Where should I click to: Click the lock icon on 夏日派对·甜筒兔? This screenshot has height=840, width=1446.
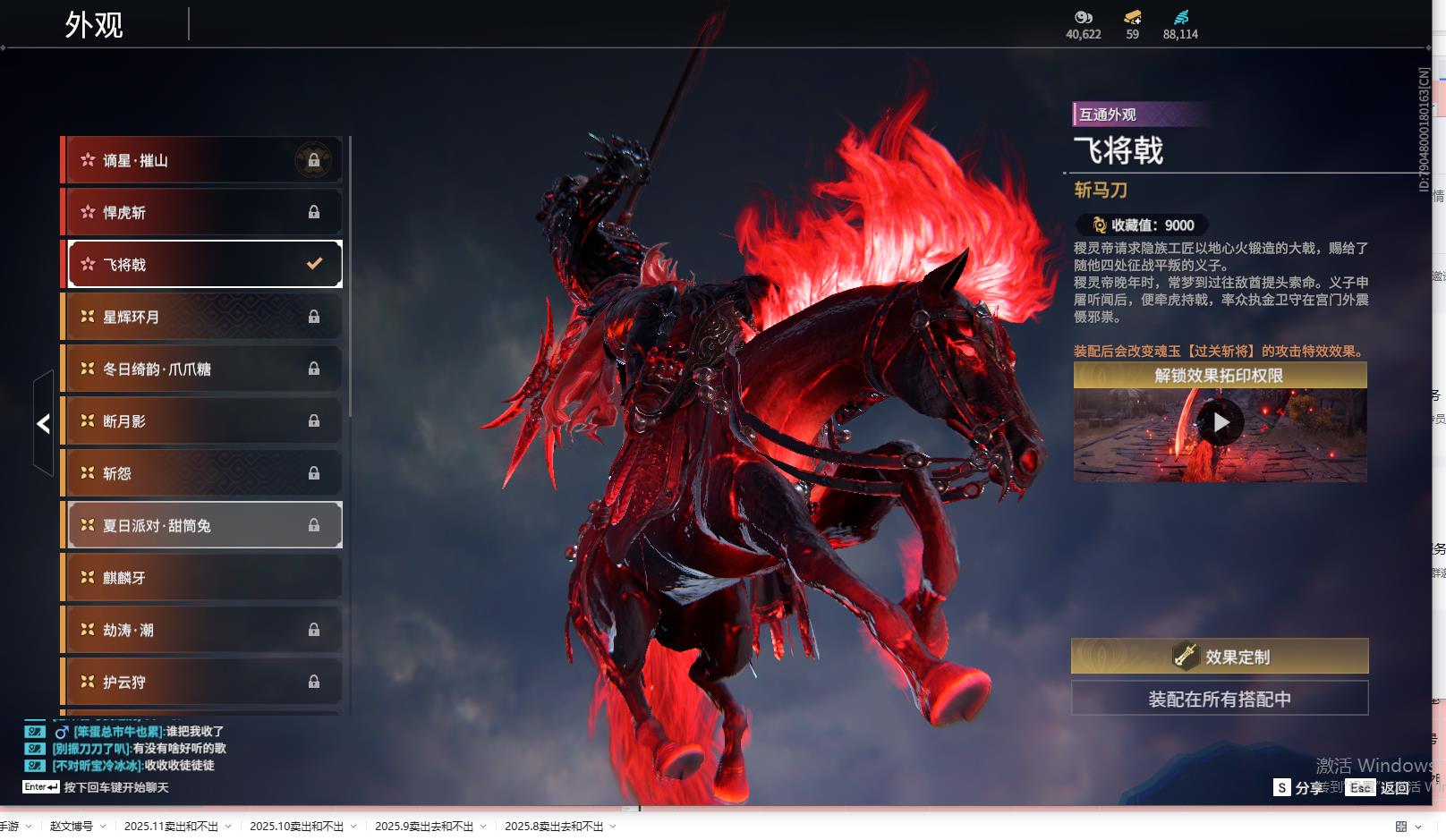click(314, 525)
